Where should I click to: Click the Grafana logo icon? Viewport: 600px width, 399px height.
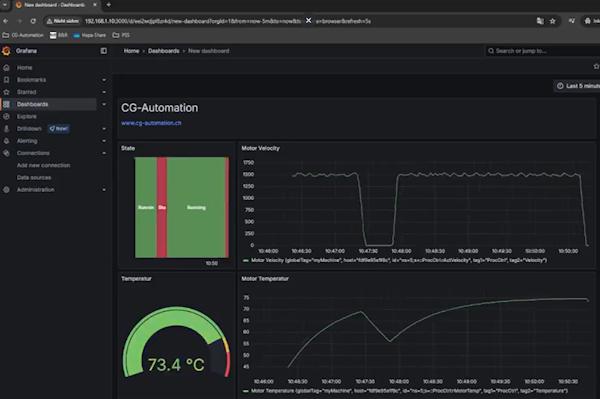(6, 51)
